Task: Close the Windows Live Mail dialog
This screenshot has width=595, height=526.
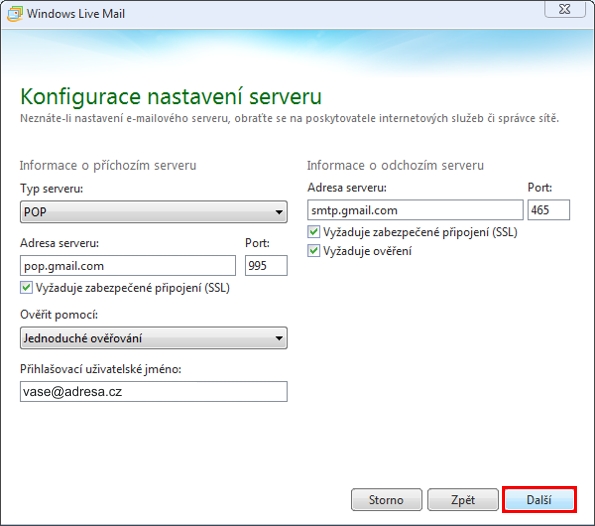Action: point(565,9)
